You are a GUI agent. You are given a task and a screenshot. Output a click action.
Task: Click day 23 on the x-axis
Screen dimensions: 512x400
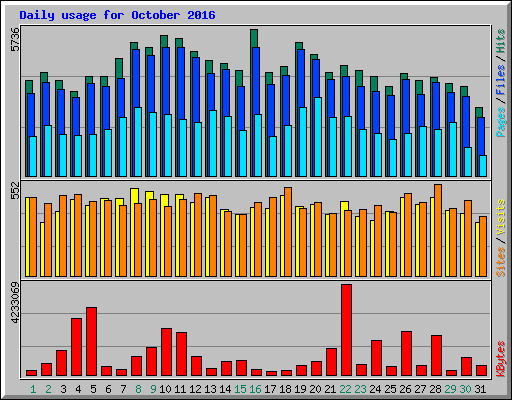click(360, 389)
